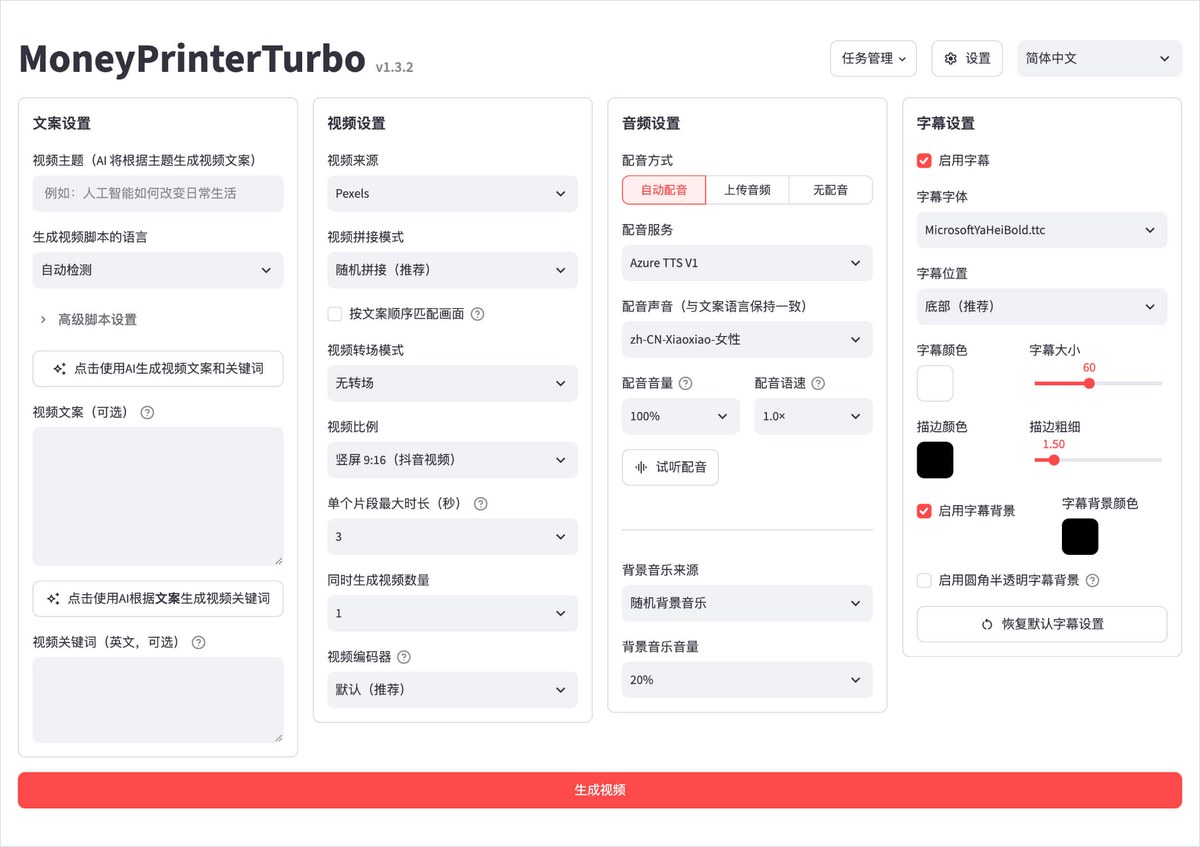Click sparkle icon on AI生成视频文案和关键词 button

click(x=61, y=369)
